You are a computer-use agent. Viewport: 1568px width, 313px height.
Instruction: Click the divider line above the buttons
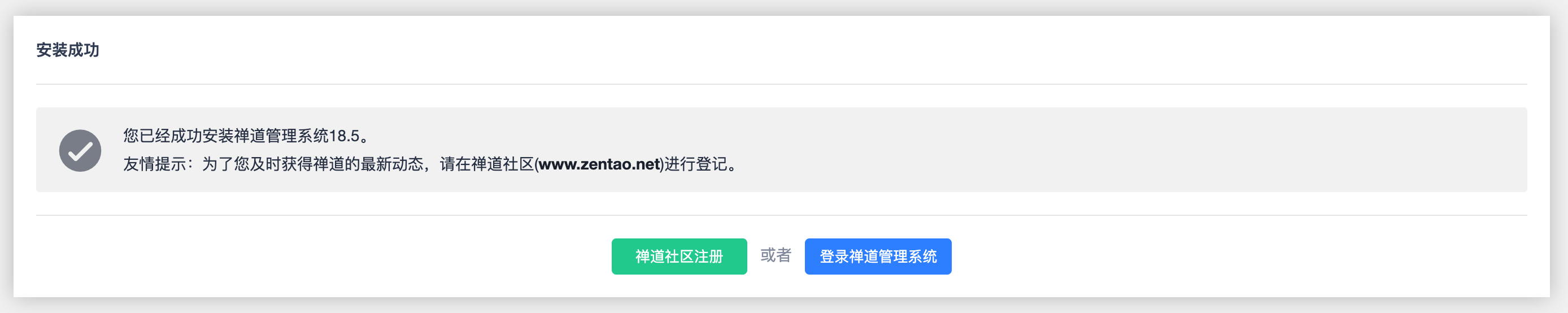click(x=781, y=215)
